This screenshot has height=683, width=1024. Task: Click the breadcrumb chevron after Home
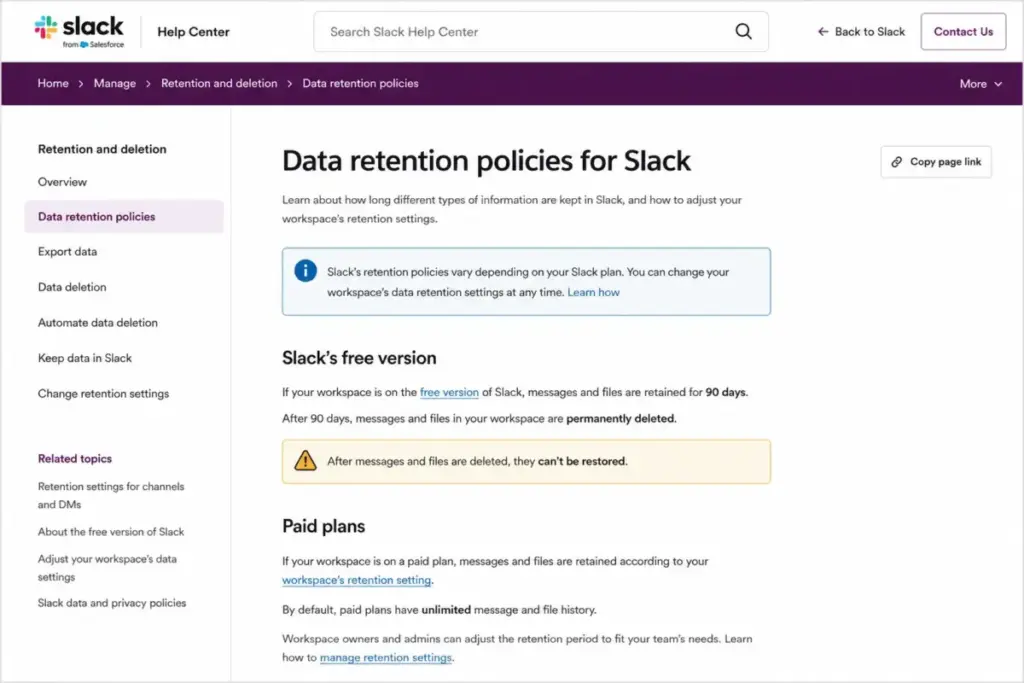click(81, 84)
